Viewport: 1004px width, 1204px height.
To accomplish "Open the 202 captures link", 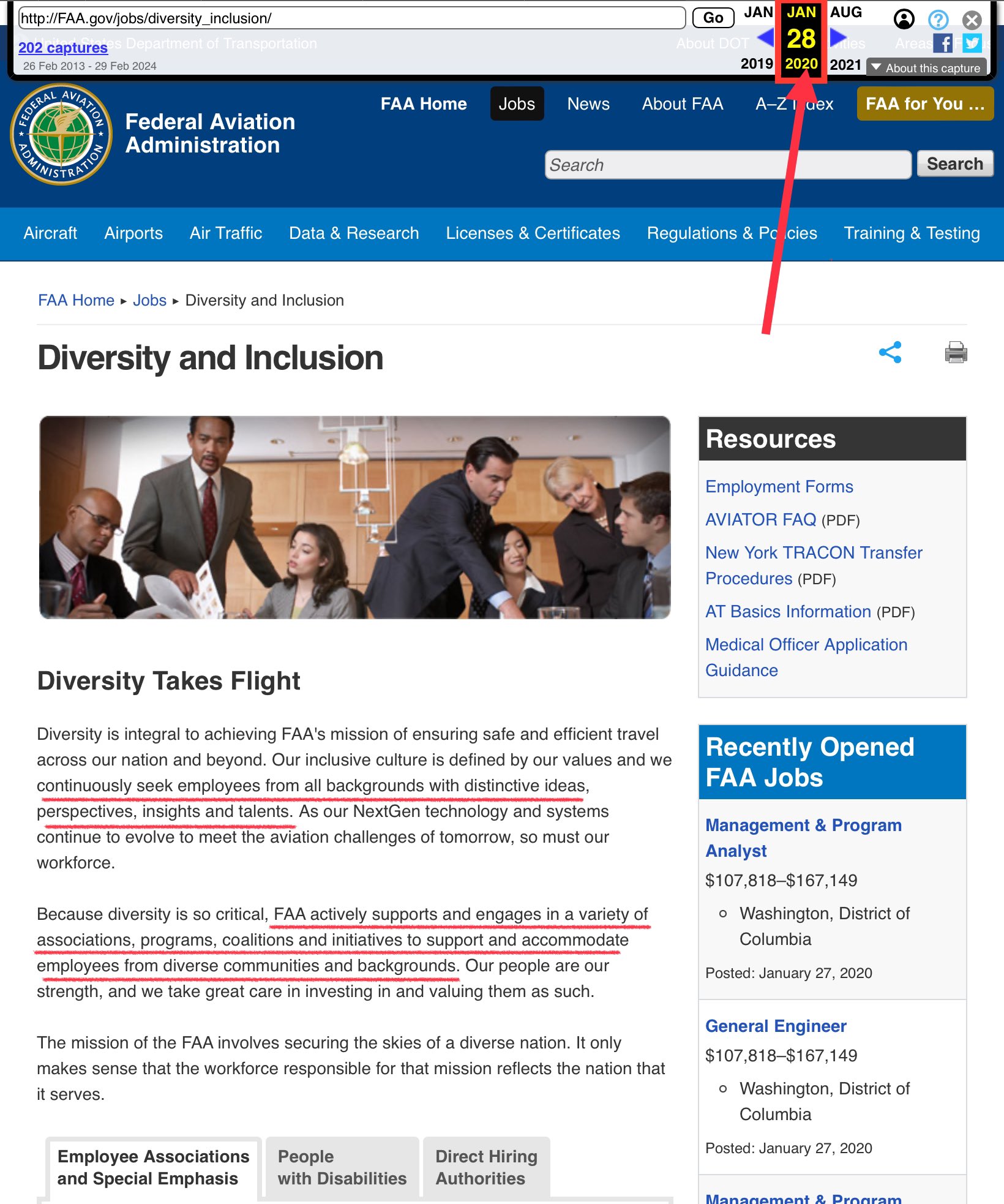I will [63, 48].
